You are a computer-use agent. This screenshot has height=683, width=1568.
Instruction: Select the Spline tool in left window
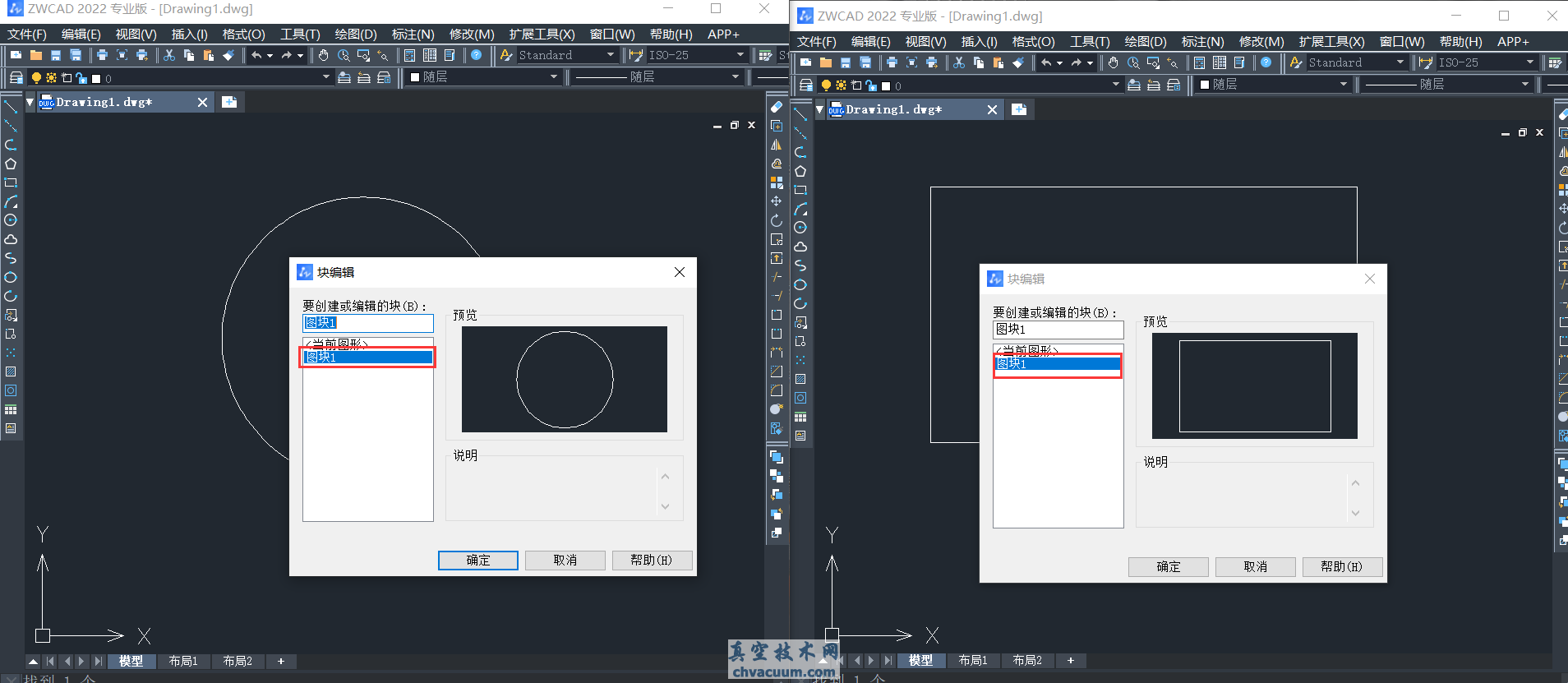(x=11, y=258)
